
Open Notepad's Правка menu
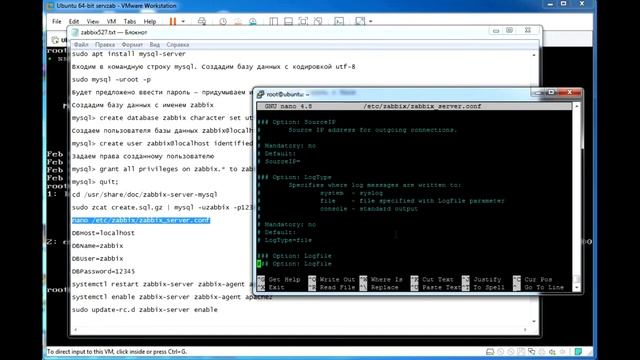tap(105, 44)
